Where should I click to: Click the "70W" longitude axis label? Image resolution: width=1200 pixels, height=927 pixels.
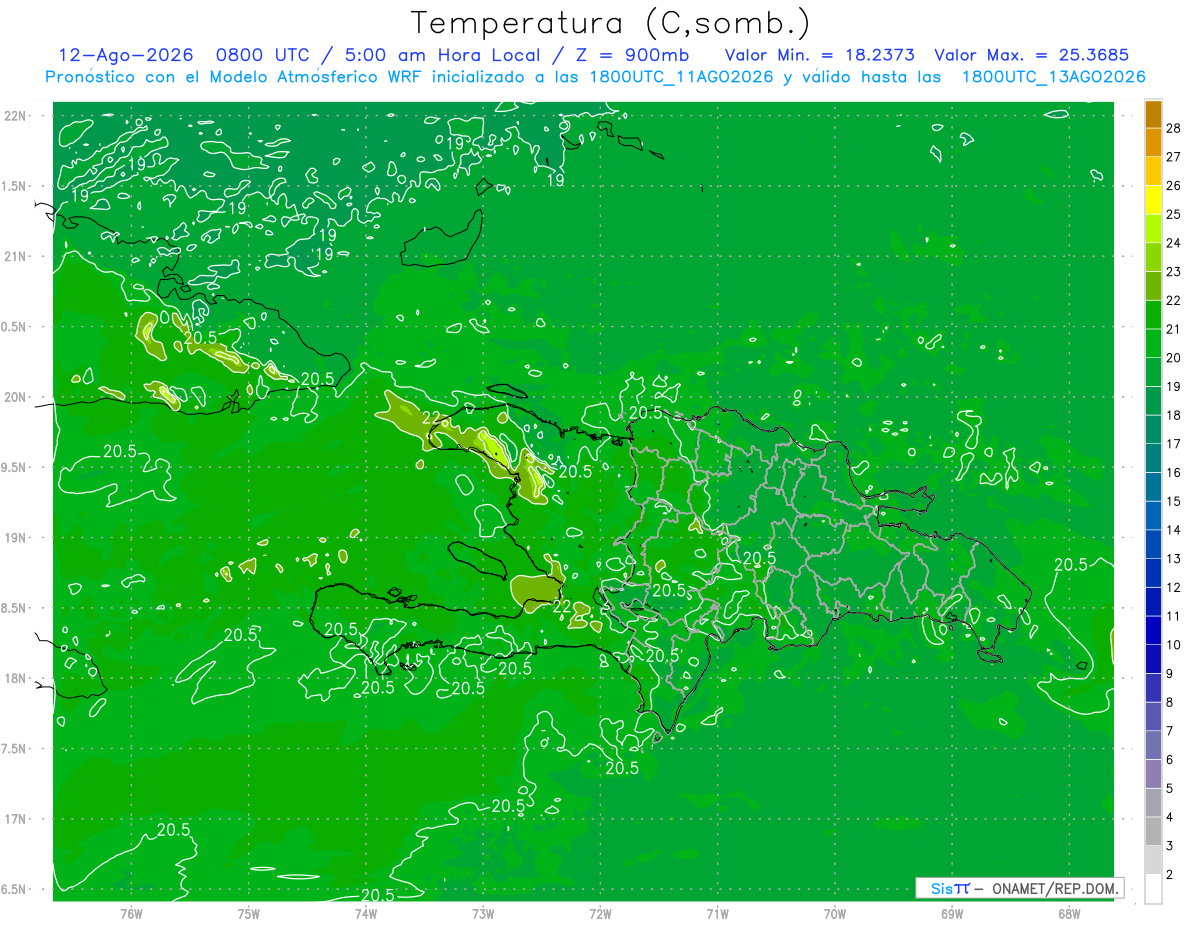[x=835, y=913]
